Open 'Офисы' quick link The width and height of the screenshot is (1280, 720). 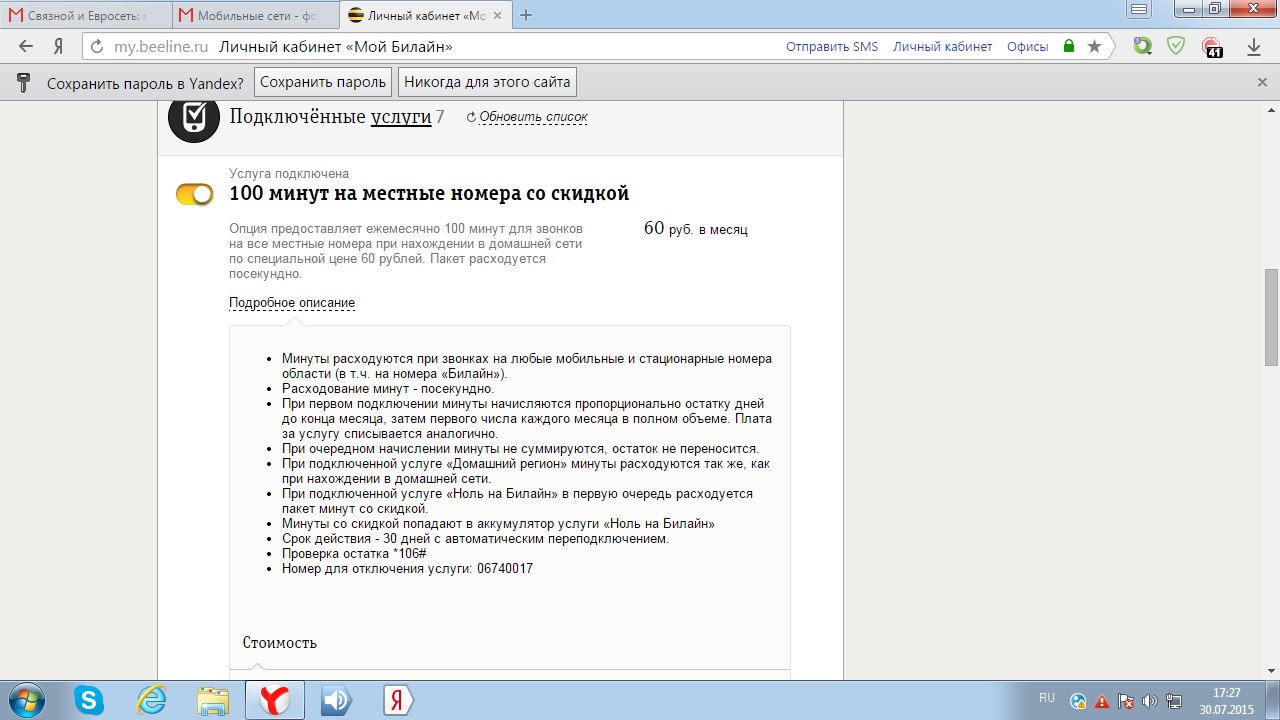1028,47
